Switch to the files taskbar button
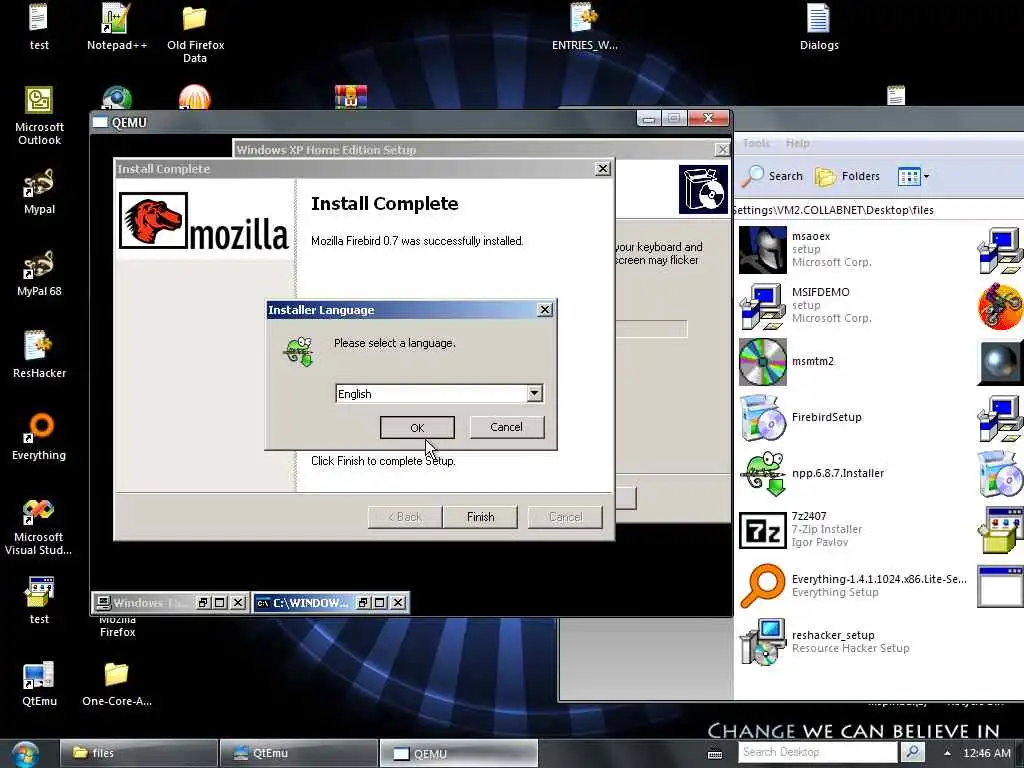Image resolution: width=1024 pixels, height=768 pixels. pyautogui.click(x=138, y=753)
